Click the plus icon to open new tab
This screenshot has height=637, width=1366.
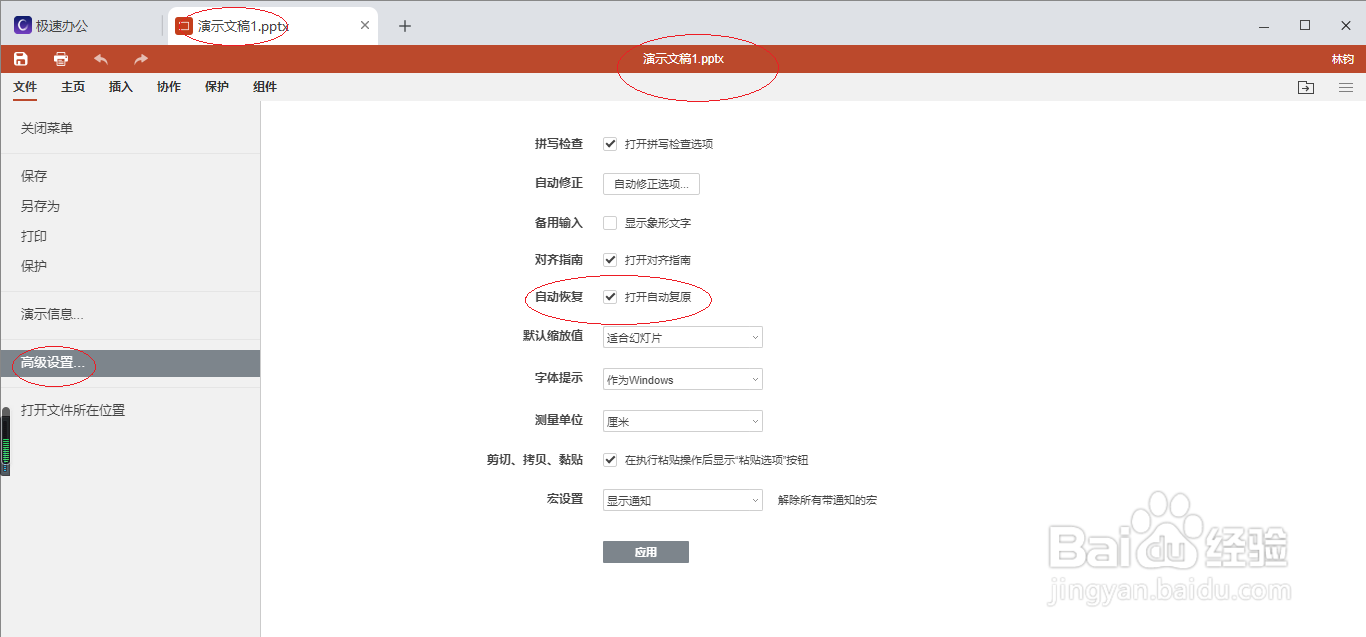click(x=405, y=25)
